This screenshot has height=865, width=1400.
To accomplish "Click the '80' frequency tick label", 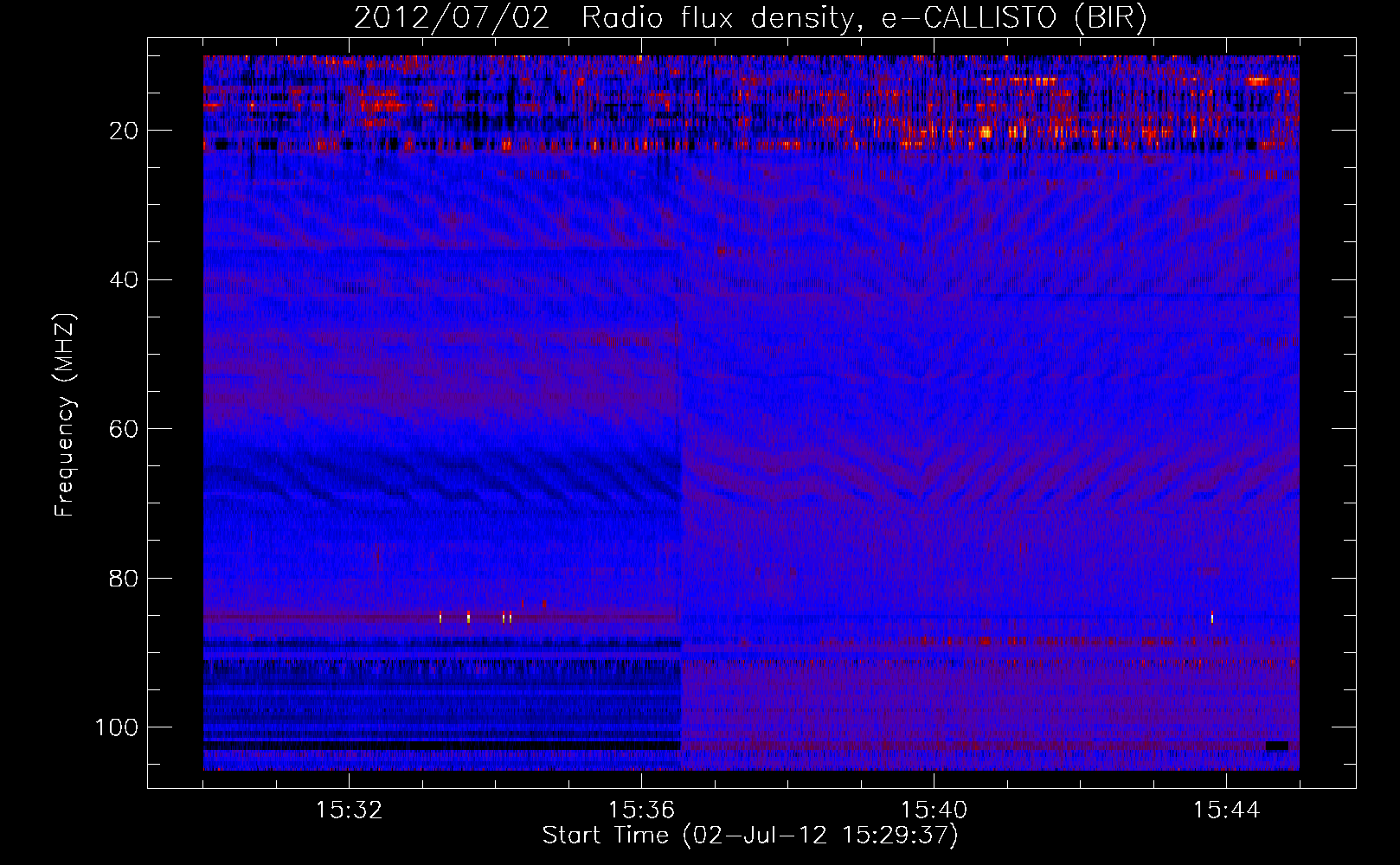I will click(124, 578).
